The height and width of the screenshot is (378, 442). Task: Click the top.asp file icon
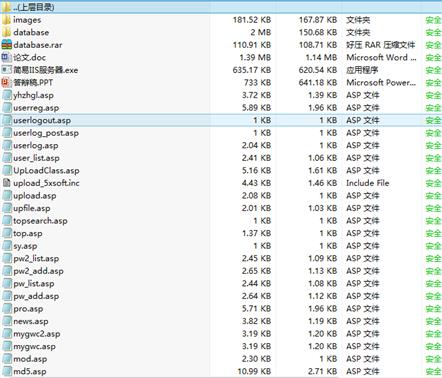[7, 233]
